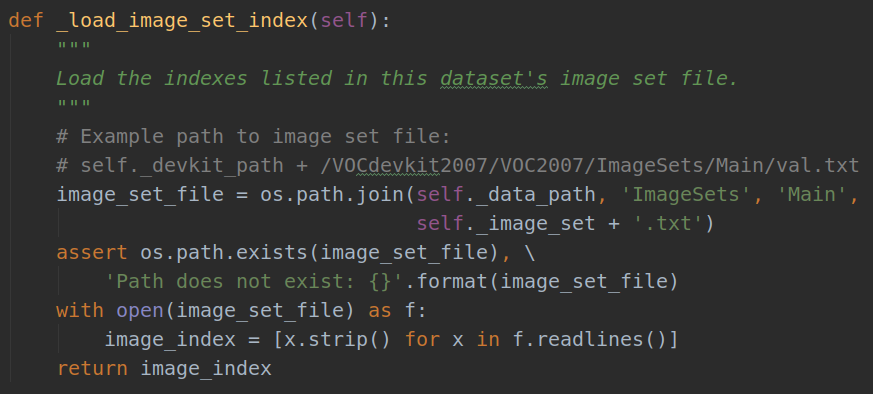Click the variable image_set_file in assignment
The image size is (873, 394).
click(x=140, y=194)
